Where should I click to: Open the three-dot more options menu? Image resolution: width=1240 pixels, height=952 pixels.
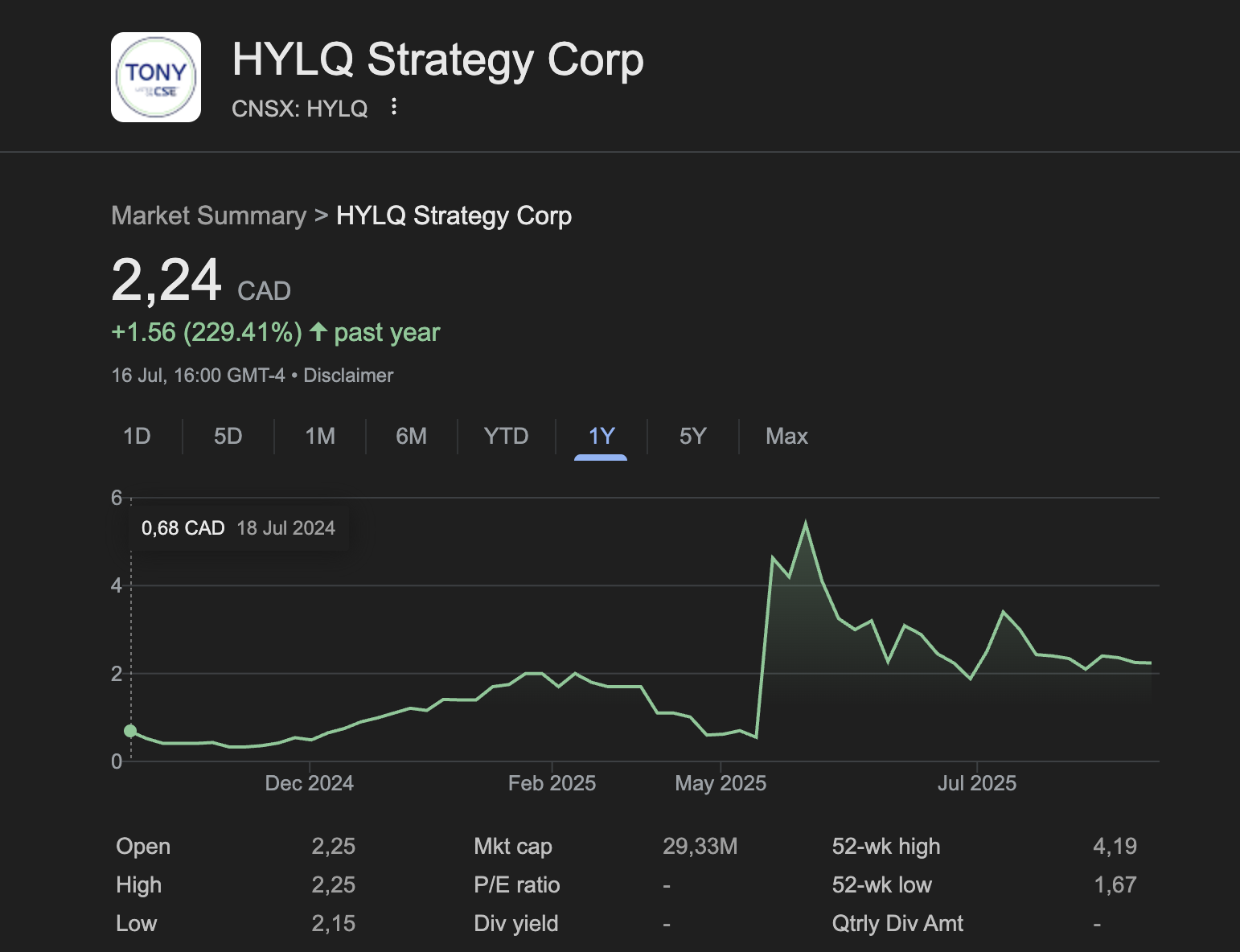(394, 107)
